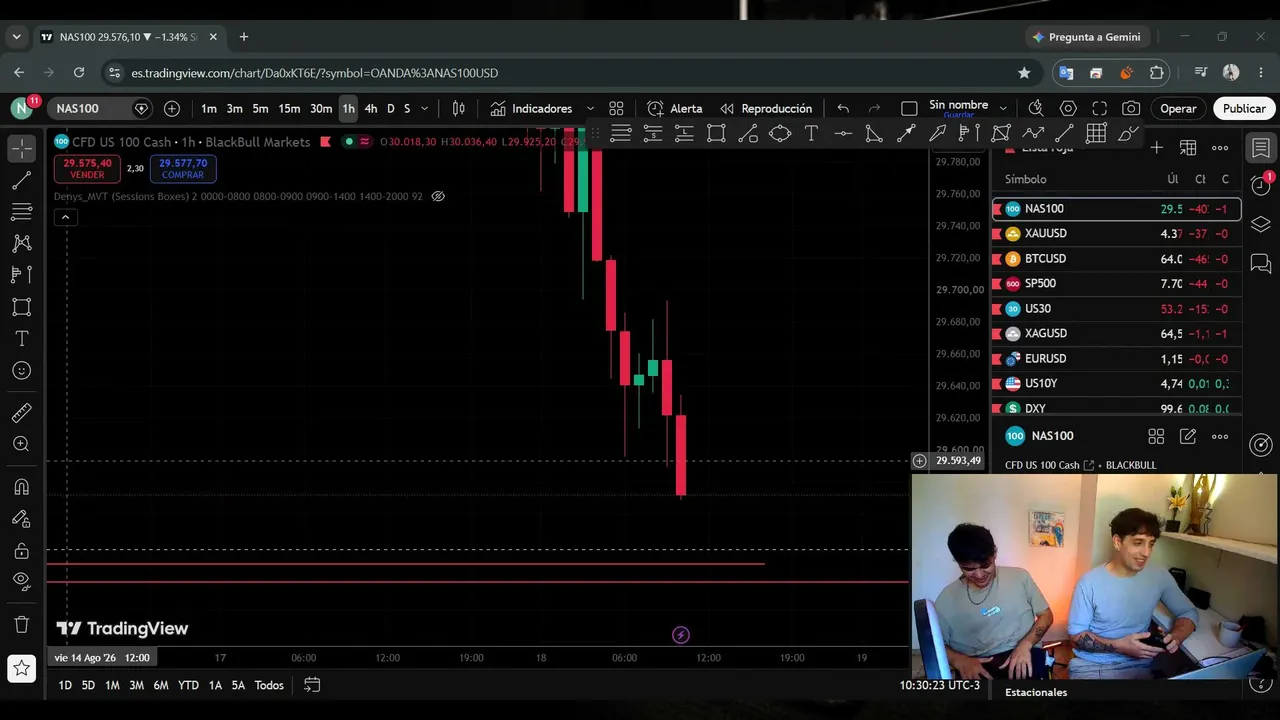Image resolution: width=1280 pixels, height=720 pixels.
Task: Switch to the 4h timeframe
Action: (371, 108)
